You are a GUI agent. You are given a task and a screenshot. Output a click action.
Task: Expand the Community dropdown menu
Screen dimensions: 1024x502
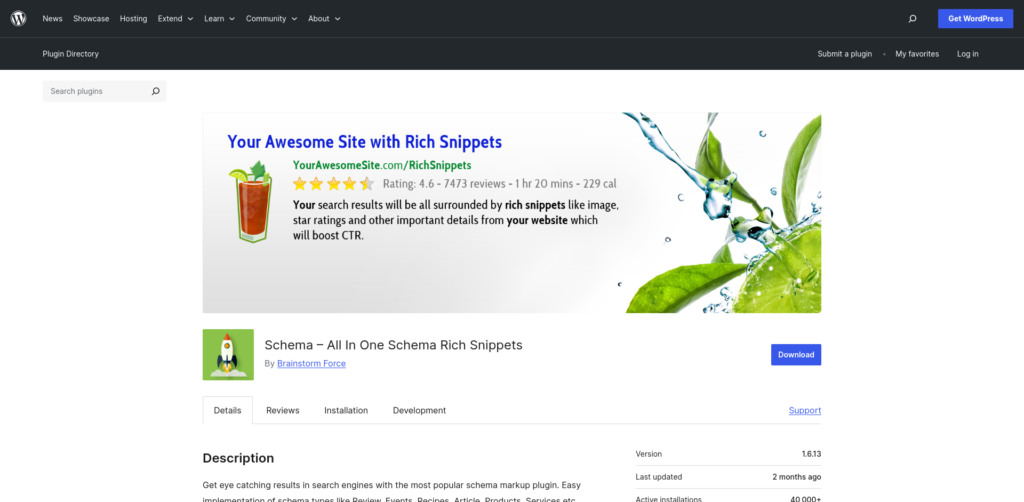click(x=272, y=19)
